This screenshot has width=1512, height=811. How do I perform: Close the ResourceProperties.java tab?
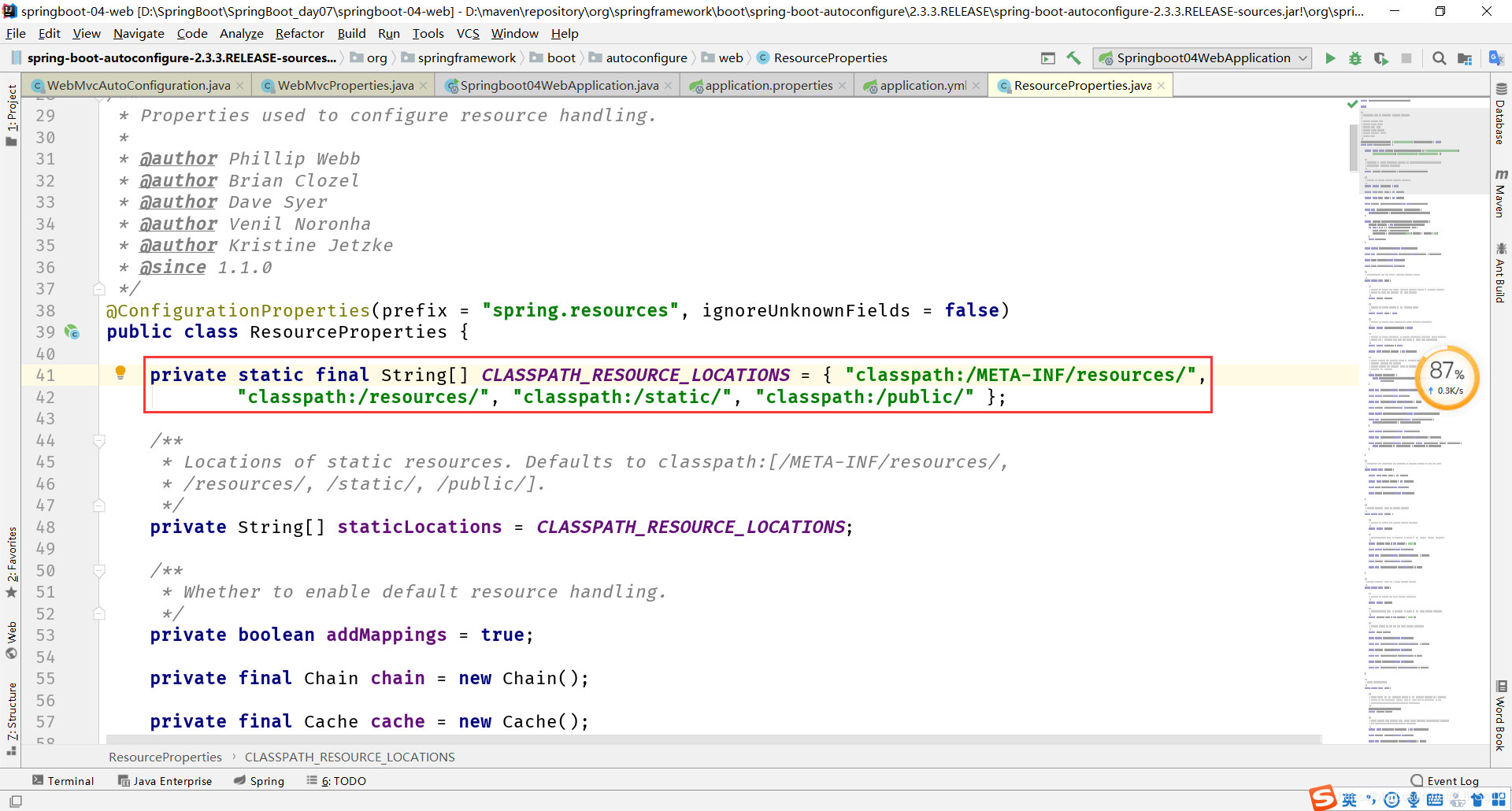1161,86
